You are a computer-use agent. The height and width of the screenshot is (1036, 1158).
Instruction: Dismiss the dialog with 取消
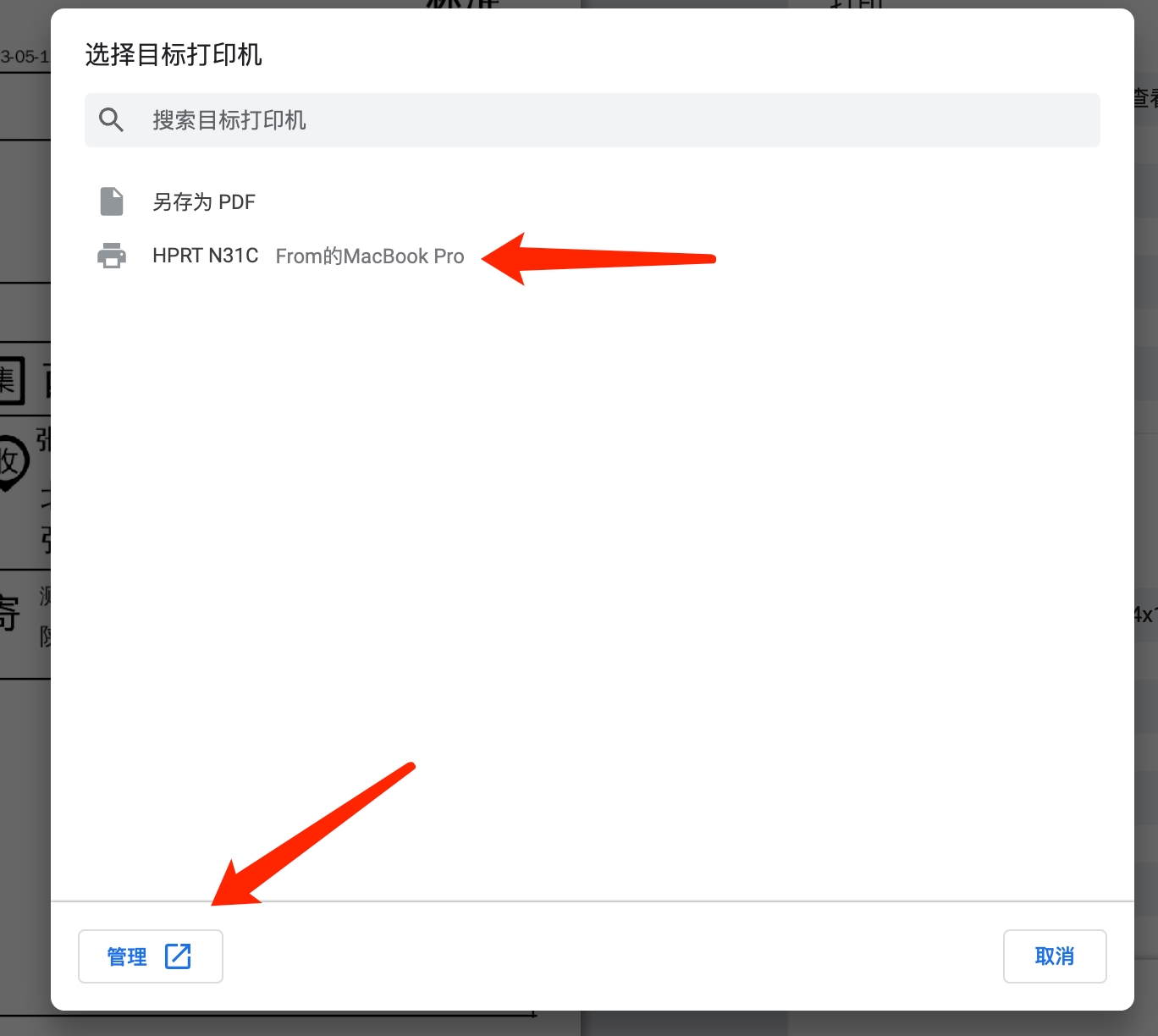coord(1055,956)
